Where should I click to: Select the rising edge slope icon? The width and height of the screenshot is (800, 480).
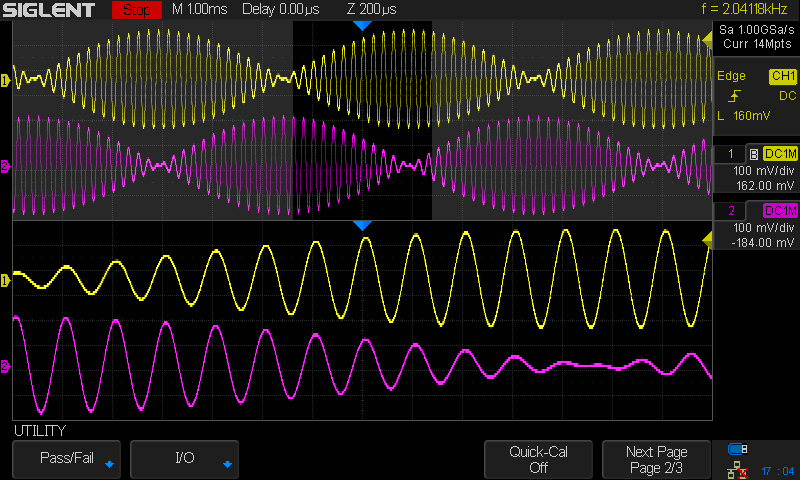click(735, 96)
